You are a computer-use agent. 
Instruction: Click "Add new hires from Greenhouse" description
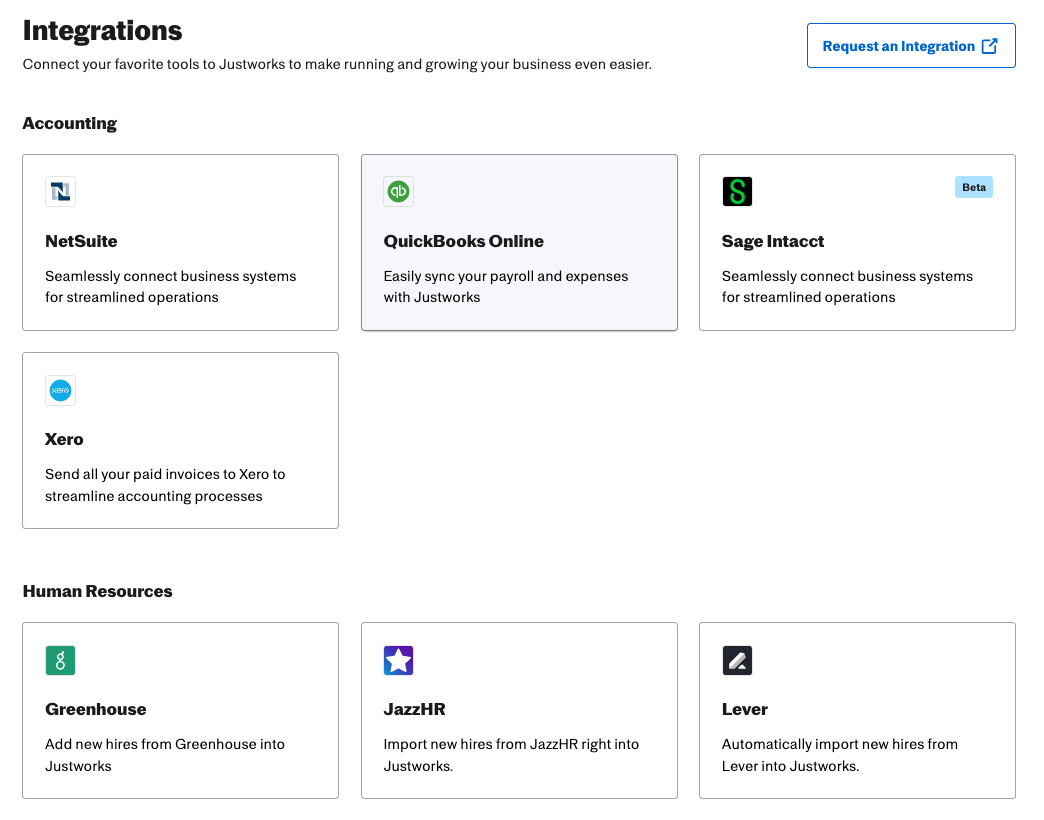tap(164, 755)
